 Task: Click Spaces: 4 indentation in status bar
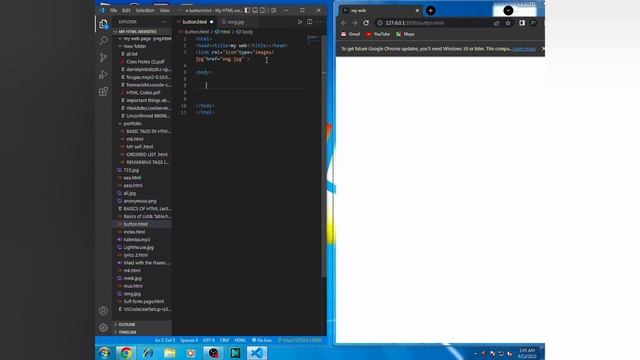click(189, 340)
